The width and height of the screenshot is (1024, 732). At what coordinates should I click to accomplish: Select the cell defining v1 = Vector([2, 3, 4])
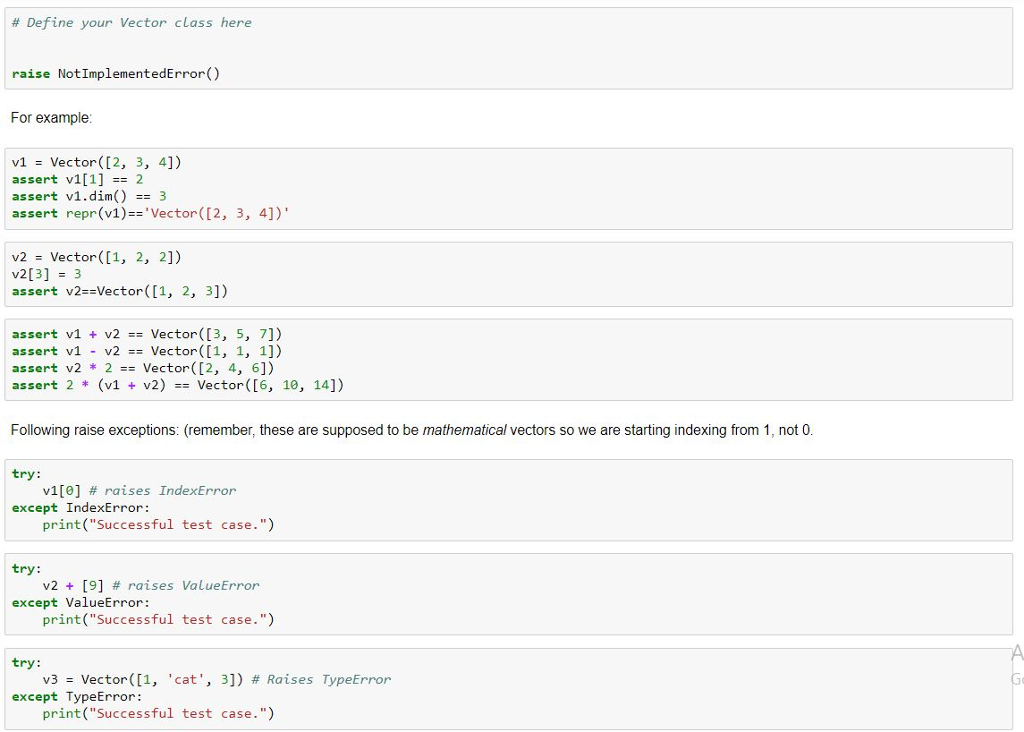pyautogui.click(x=95, y=162)
